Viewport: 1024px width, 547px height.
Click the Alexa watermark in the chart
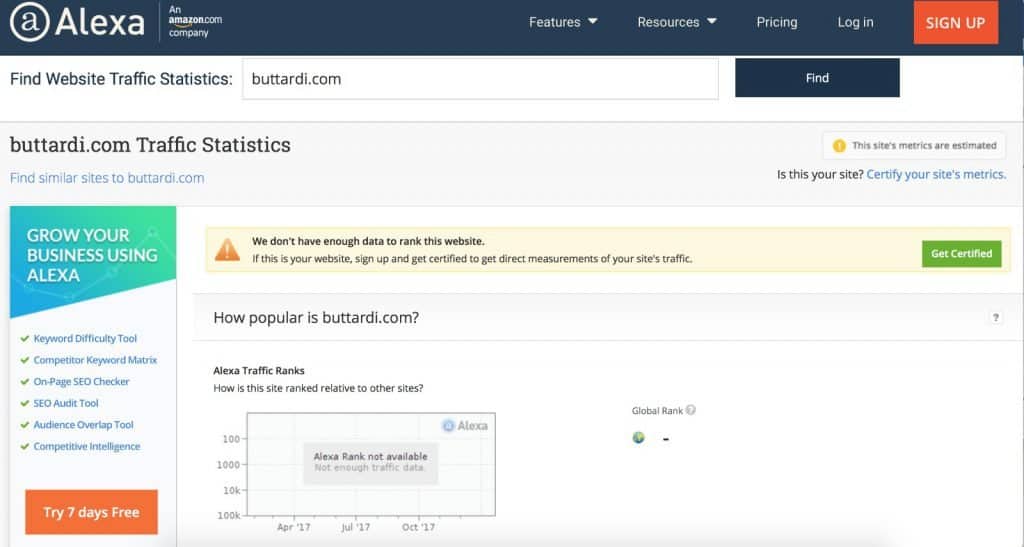465,425
